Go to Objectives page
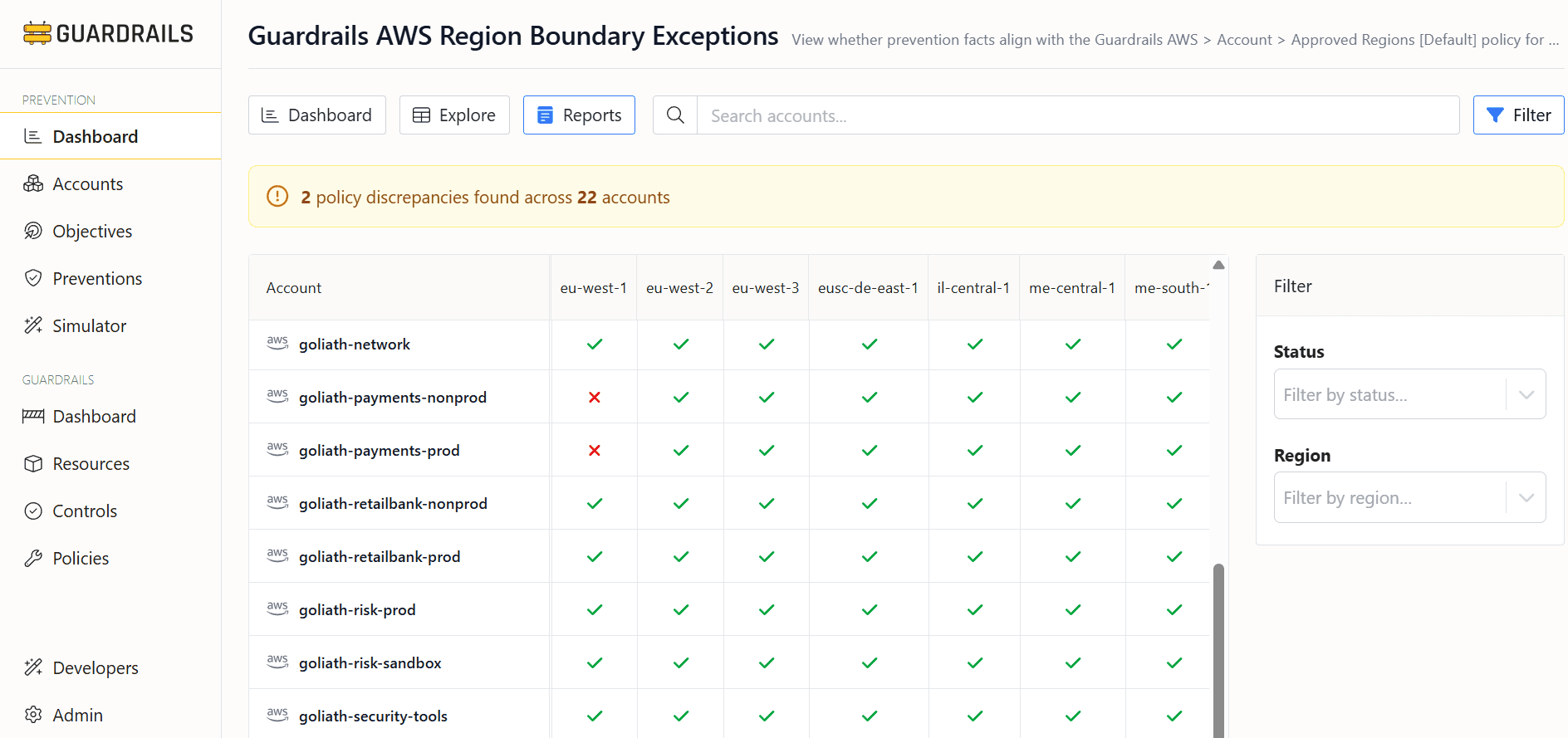 click(92, 231)
